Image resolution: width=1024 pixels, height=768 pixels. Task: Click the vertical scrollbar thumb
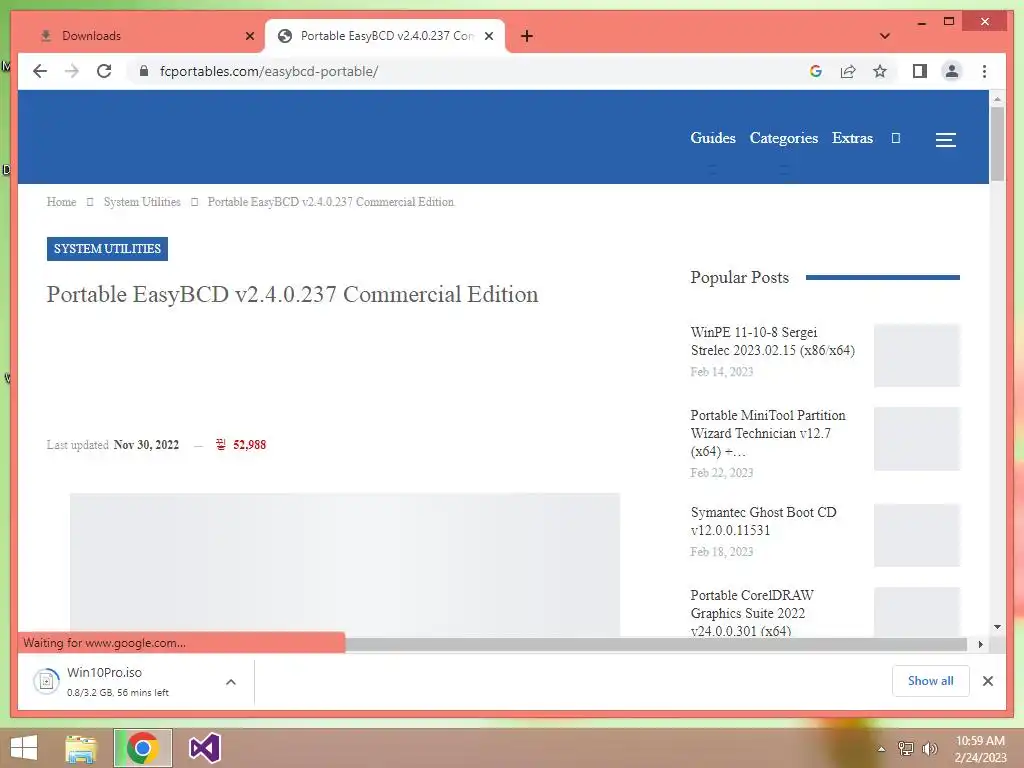(997, 143)
